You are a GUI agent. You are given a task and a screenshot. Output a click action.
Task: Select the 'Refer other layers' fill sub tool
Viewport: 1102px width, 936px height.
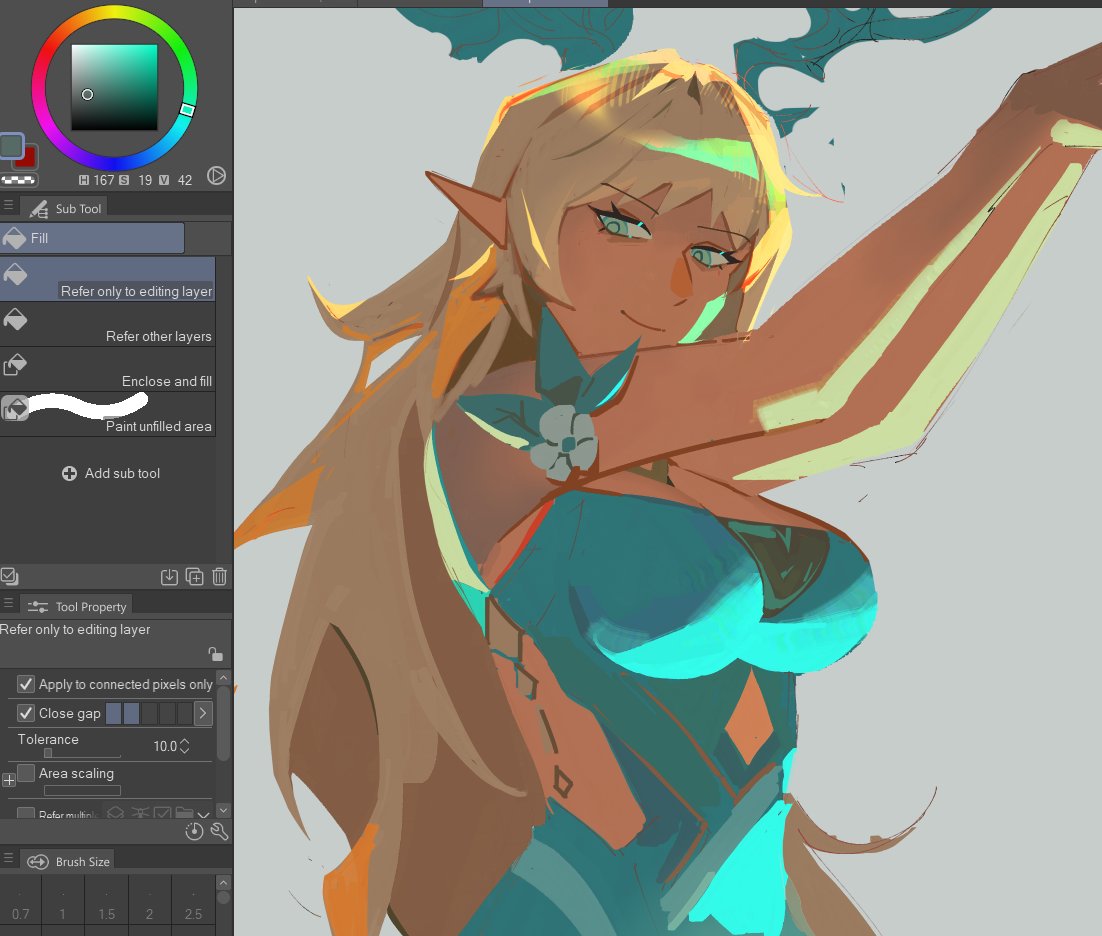click(x=108, y=324)
